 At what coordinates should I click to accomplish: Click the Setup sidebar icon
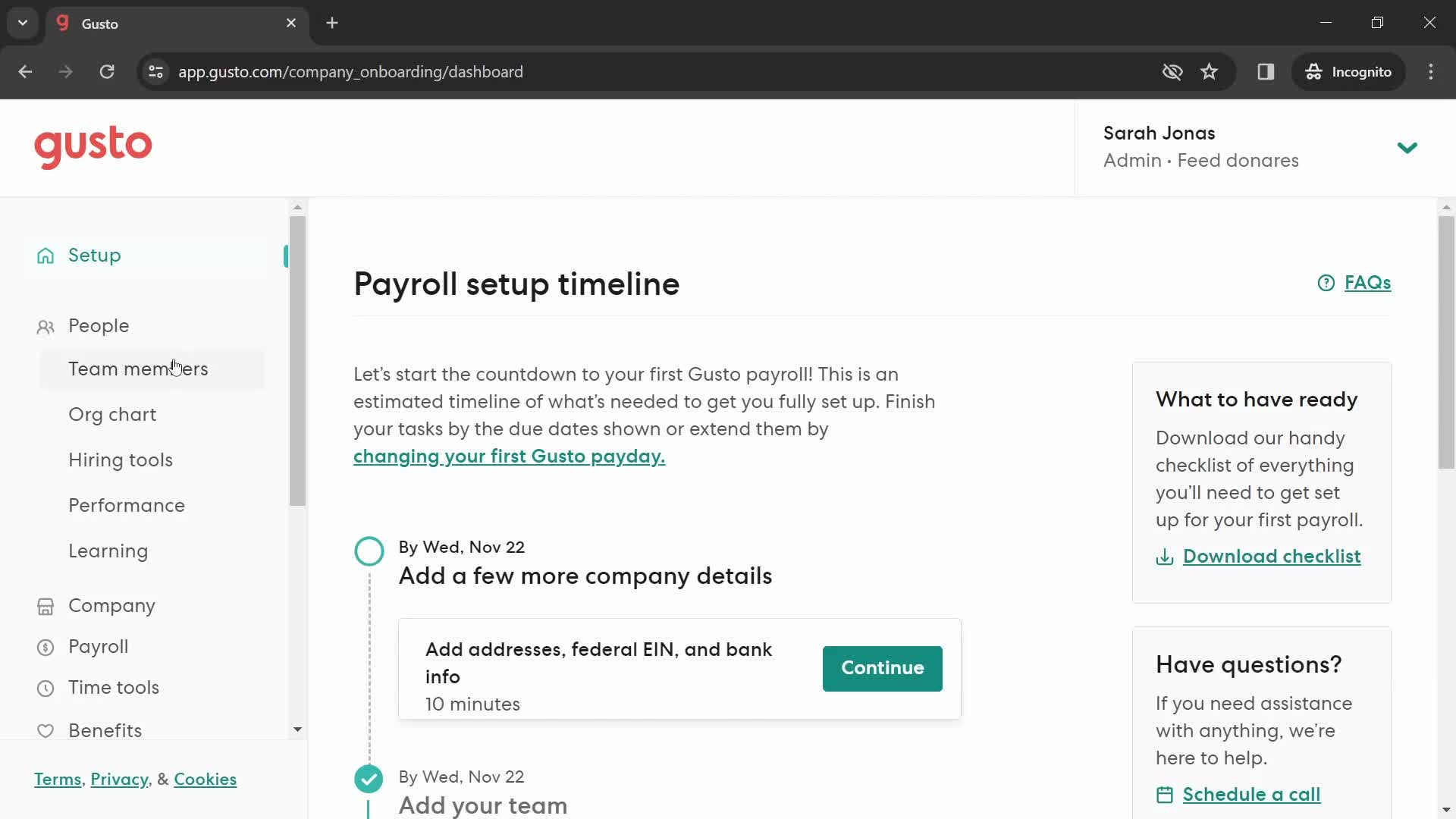click(45, 255)
